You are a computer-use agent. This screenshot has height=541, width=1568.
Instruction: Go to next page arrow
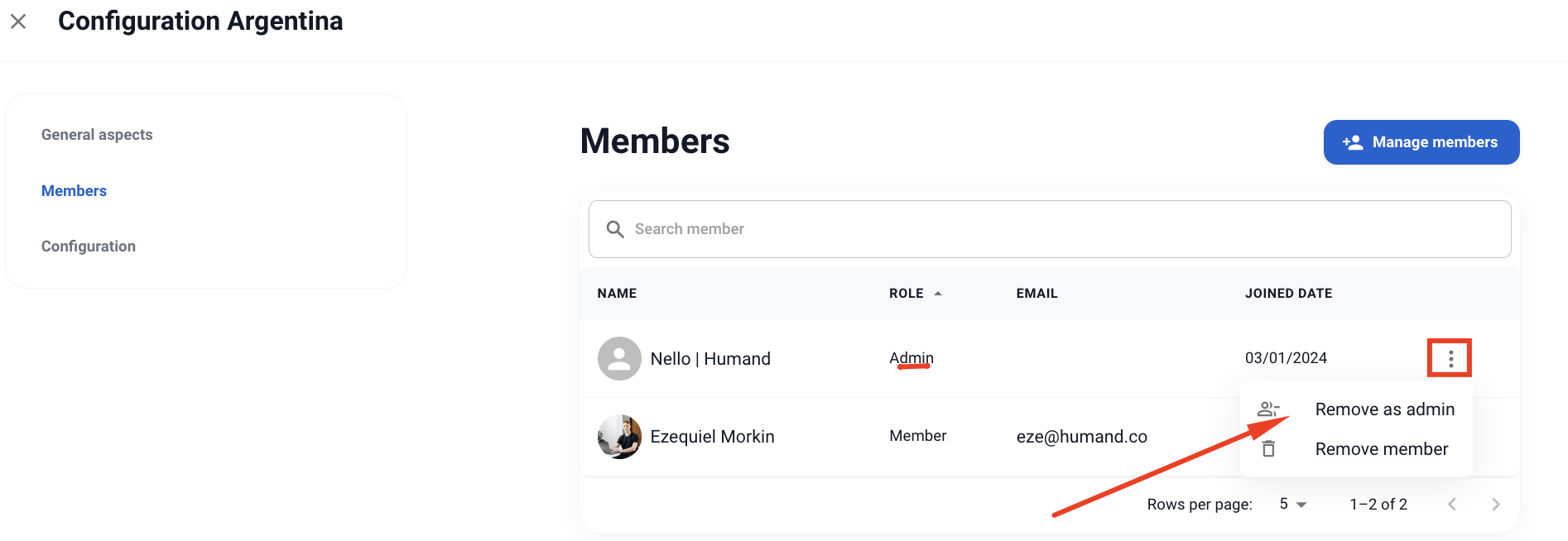pyautogui.click(x=1495, y=505)
